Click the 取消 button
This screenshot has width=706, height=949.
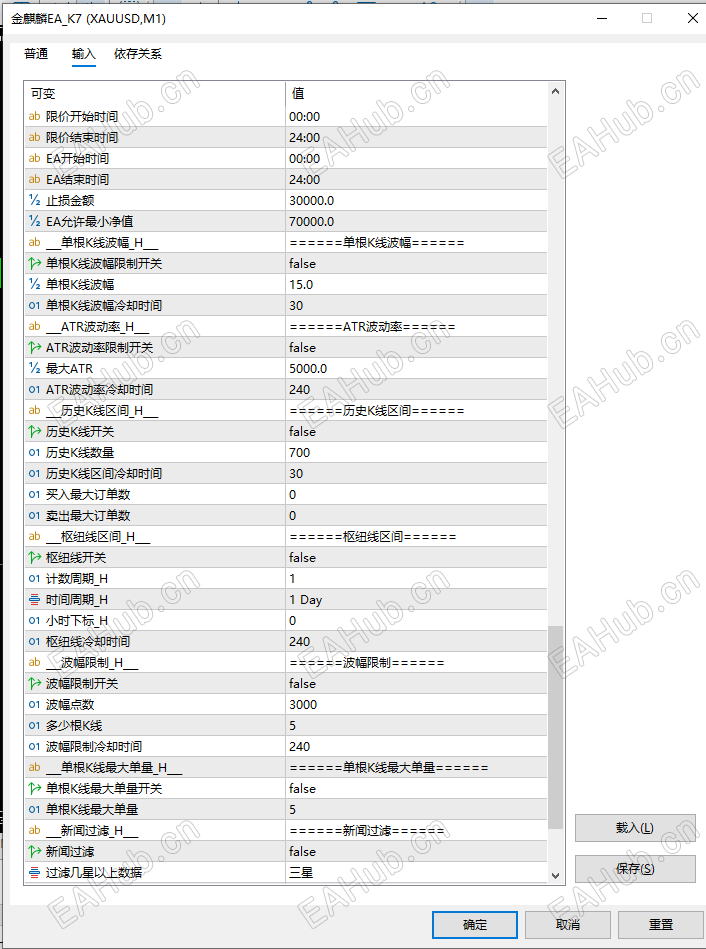point(567,925)
